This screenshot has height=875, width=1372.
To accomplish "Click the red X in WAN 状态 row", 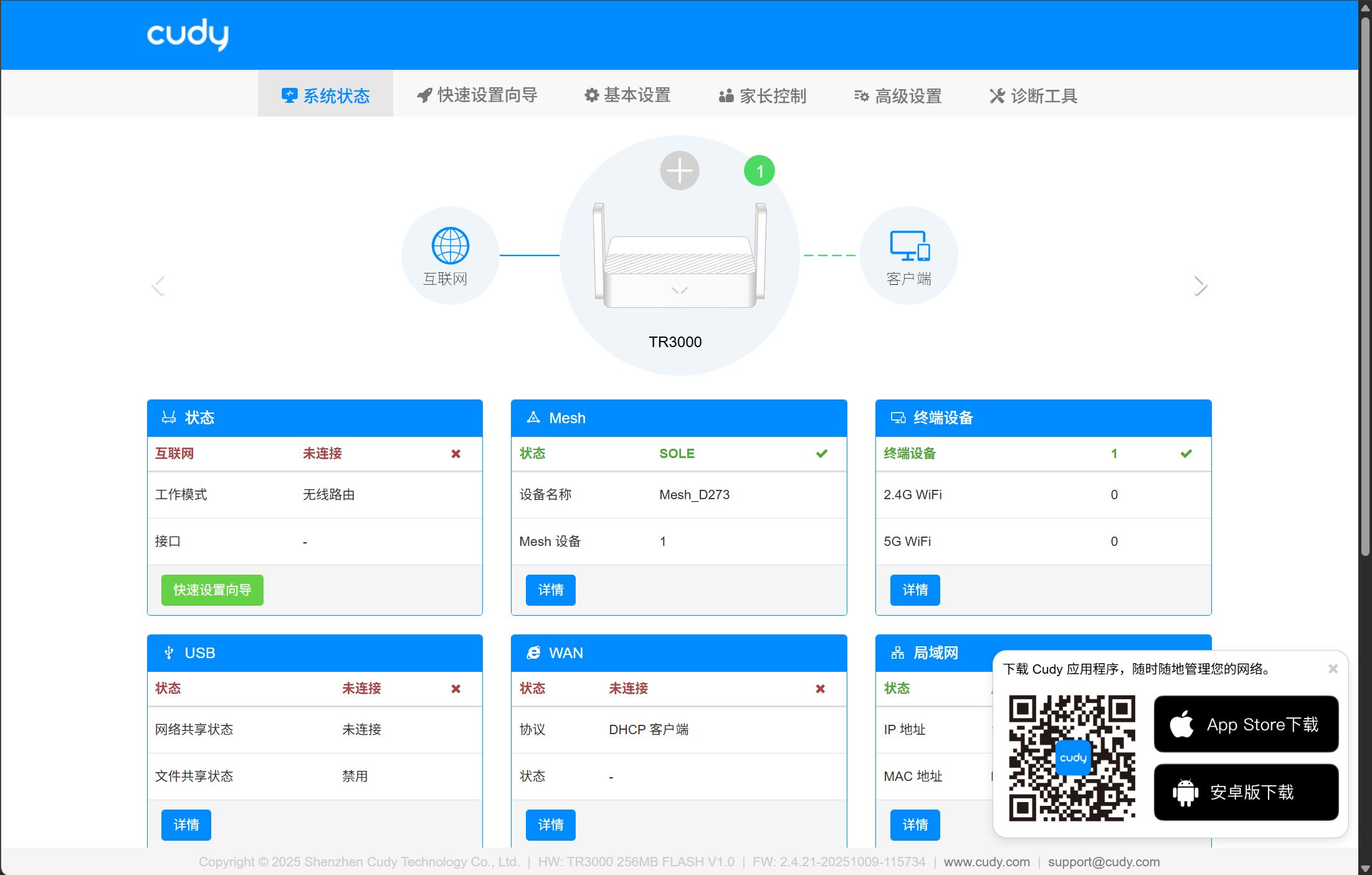I will coord(821,689).
